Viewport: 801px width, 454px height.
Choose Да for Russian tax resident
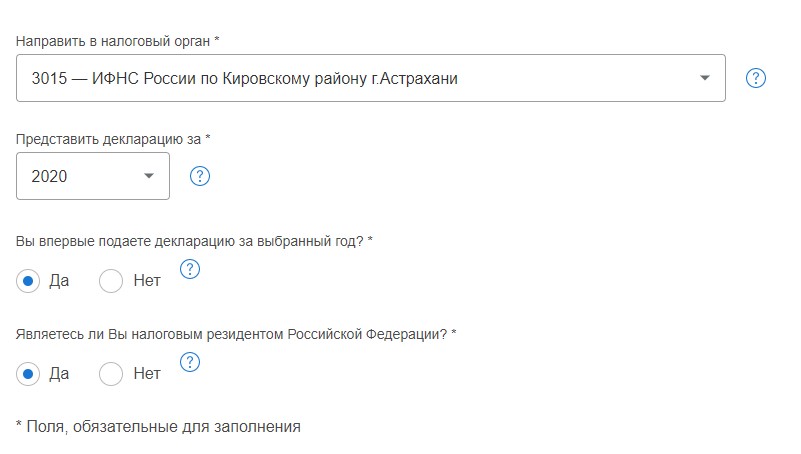pyautogui.click(x=28, y=374)
